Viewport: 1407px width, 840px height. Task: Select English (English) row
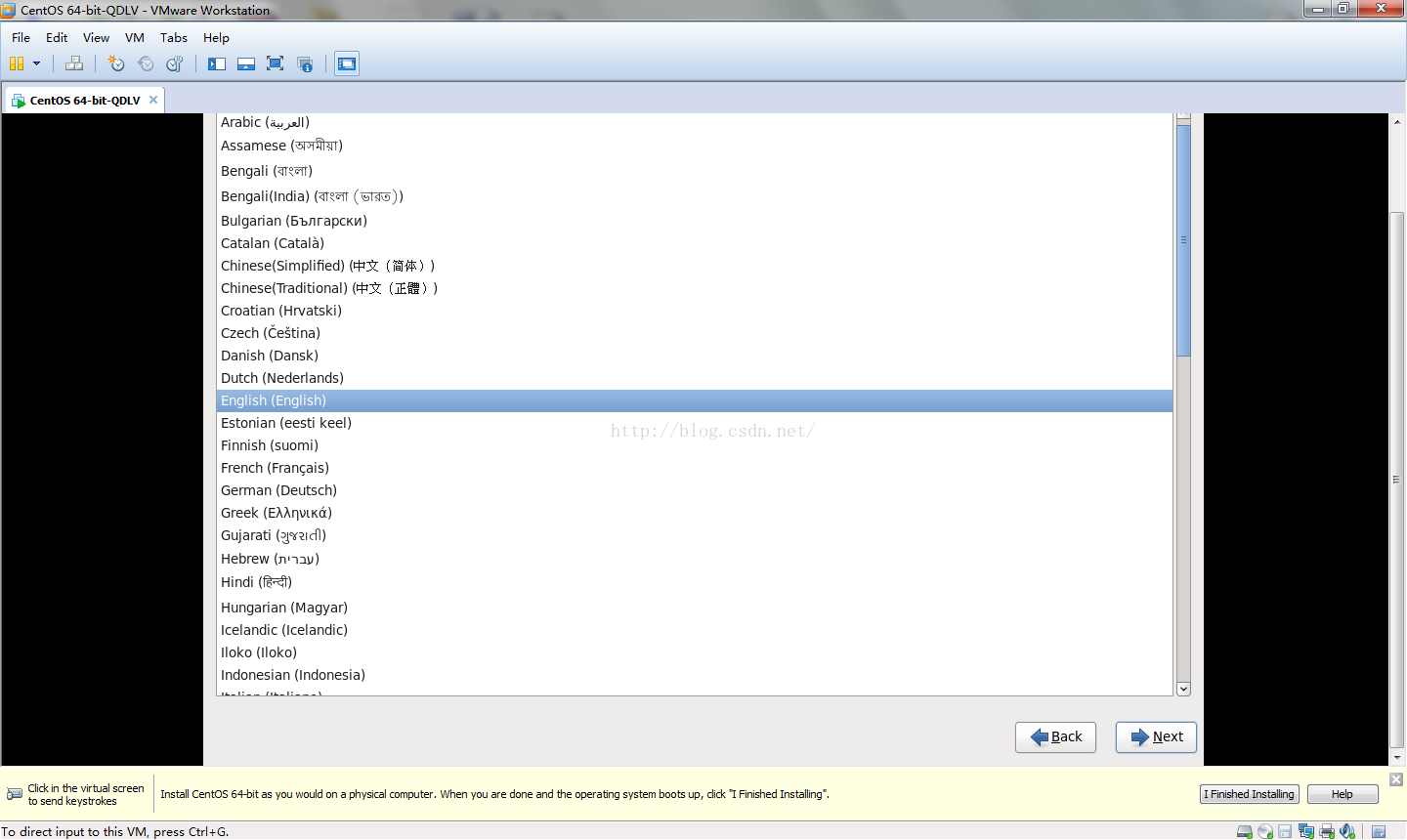pyautogui.click(x=694, y=400)
